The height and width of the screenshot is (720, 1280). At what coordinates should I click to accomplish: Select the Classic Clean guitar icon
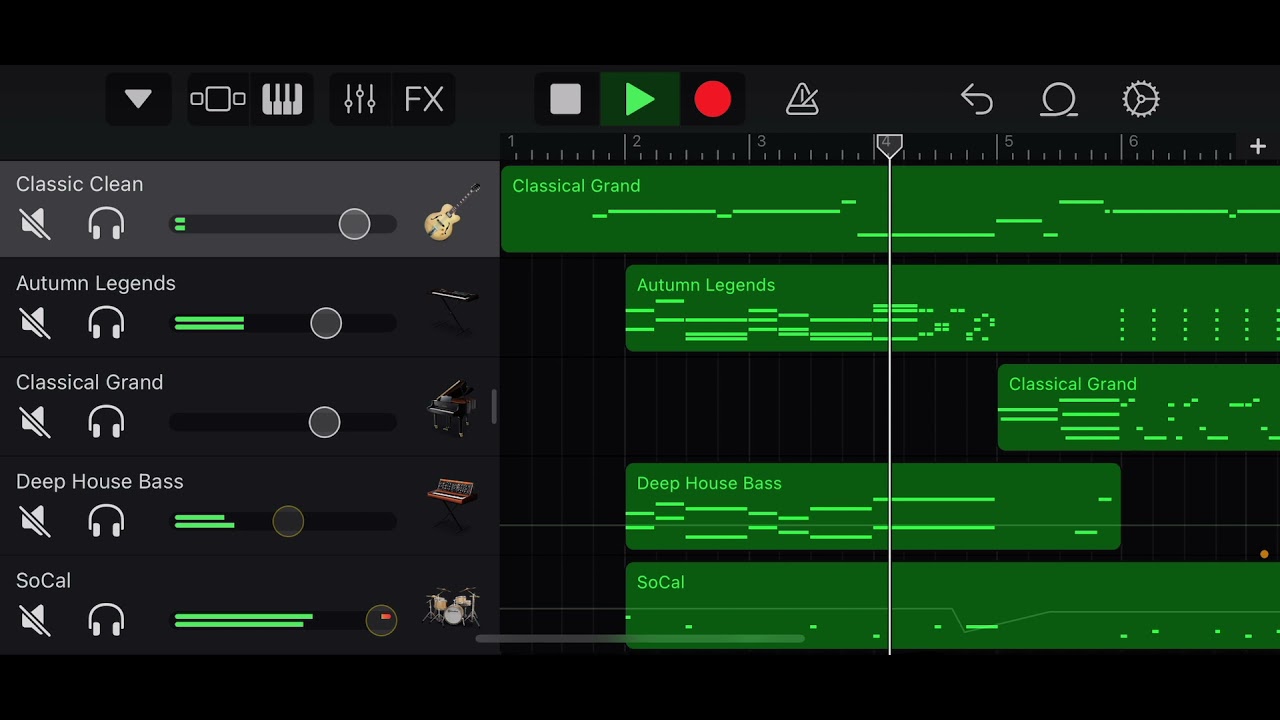click(452, 211)
